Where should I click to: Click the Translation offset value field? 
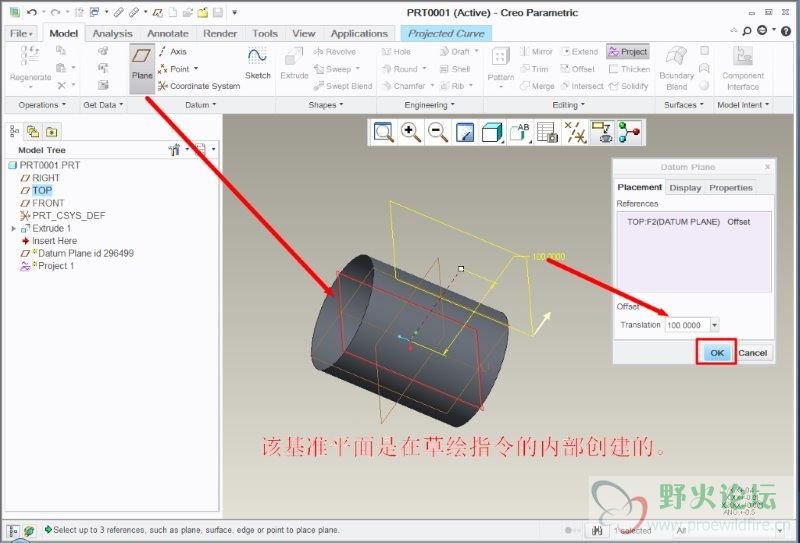pyautogui.click(x=687, y=325)
